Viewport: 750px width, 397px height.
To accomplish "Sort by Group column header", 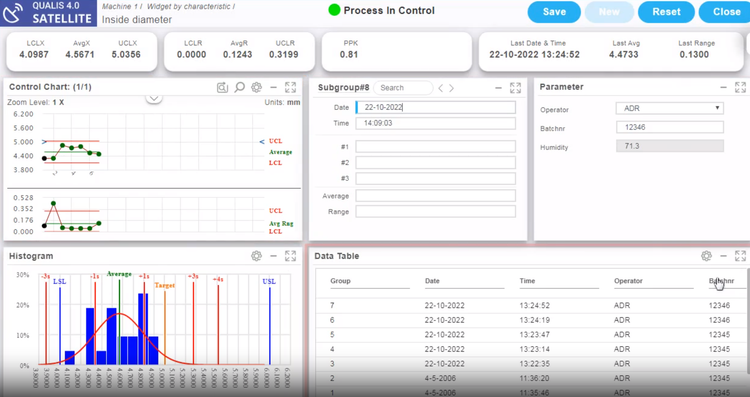I will click(341, 281).
